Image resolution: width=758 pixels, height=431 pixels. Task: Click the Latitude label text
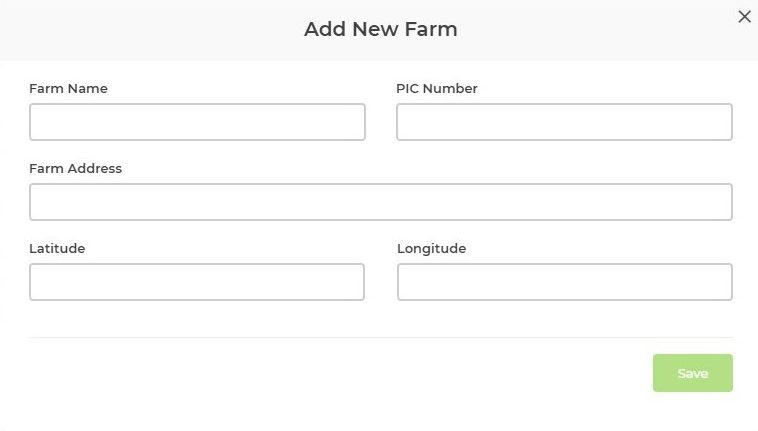point(57,248)
